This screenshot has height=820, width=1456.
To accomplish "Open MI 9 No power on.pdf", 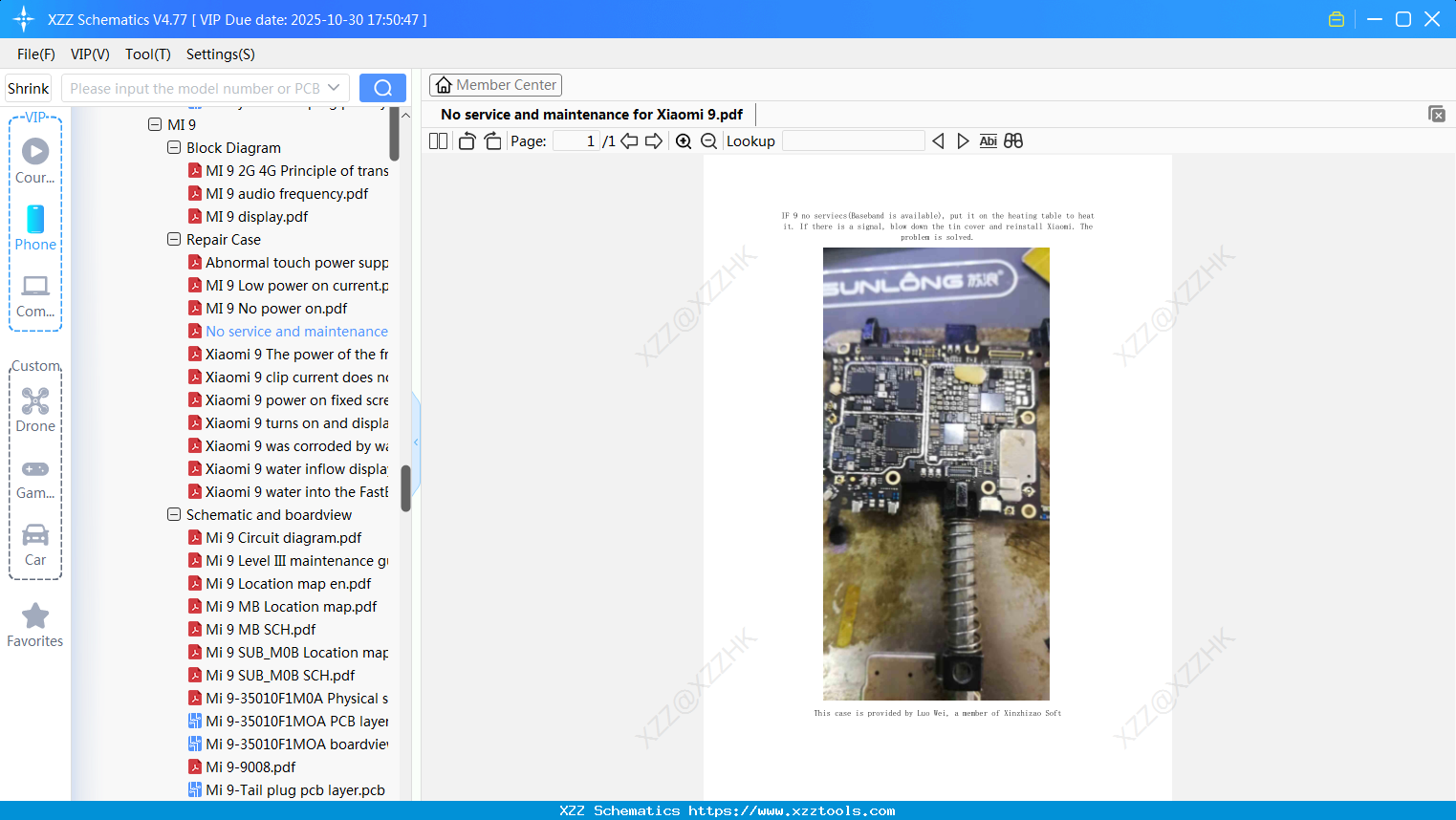I will [276, 309].
